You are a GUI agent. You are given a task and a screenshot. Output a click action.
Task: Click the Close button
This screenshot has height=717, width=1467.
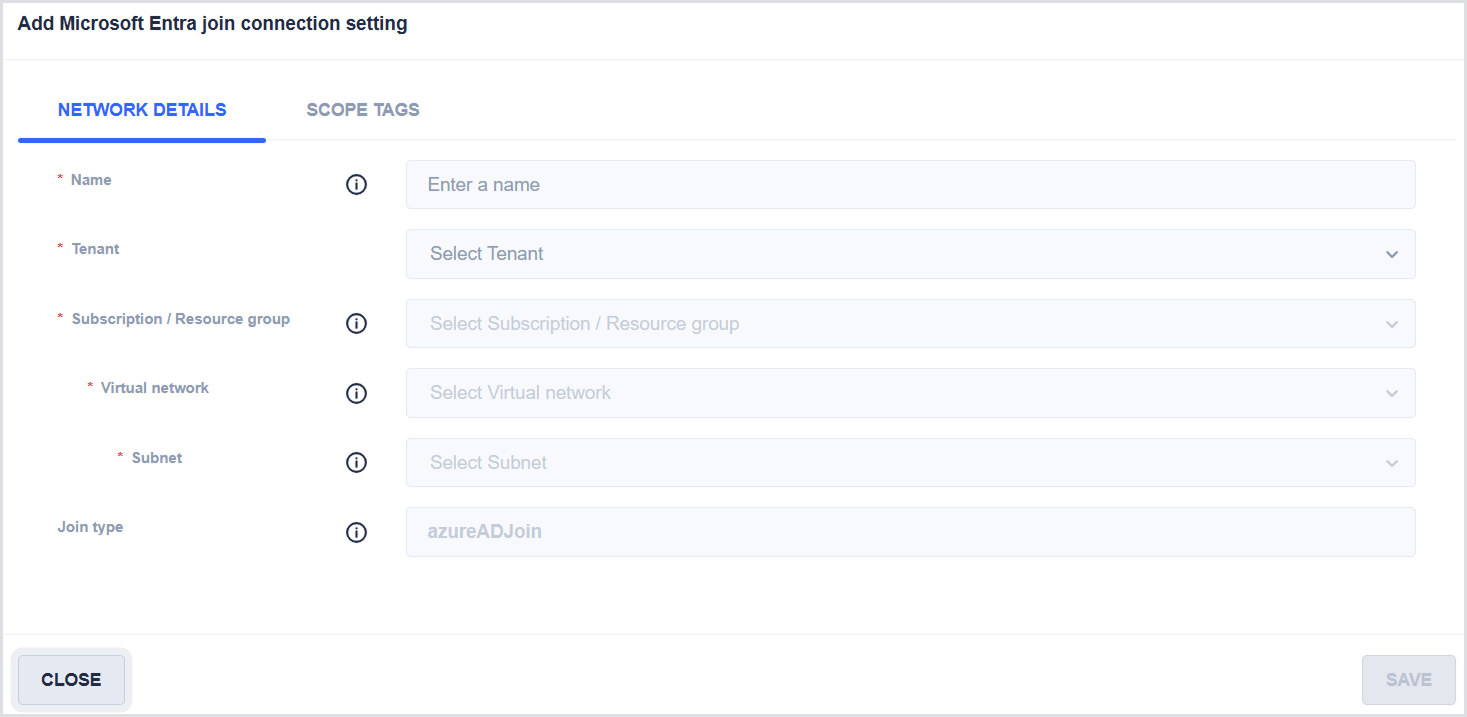click(71, 680)
